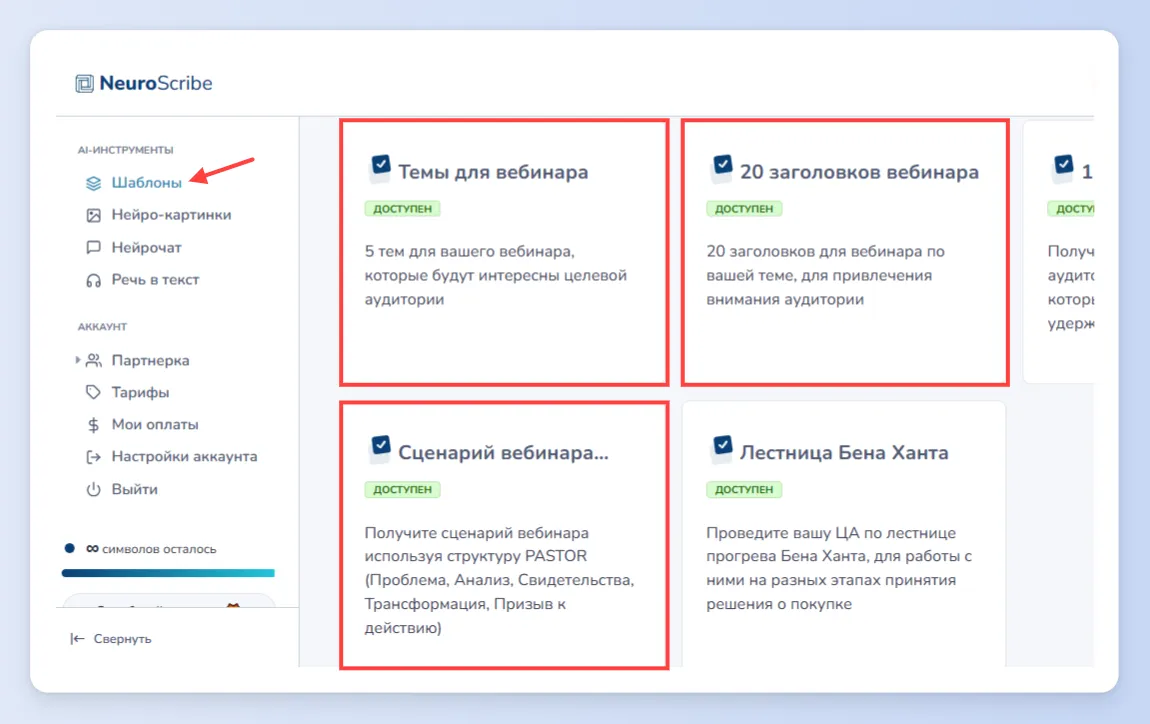This screenshot has width=1150, height=724.
Task: Go to Нейрочат in the sidebar
Action: (x=146, y=248)
